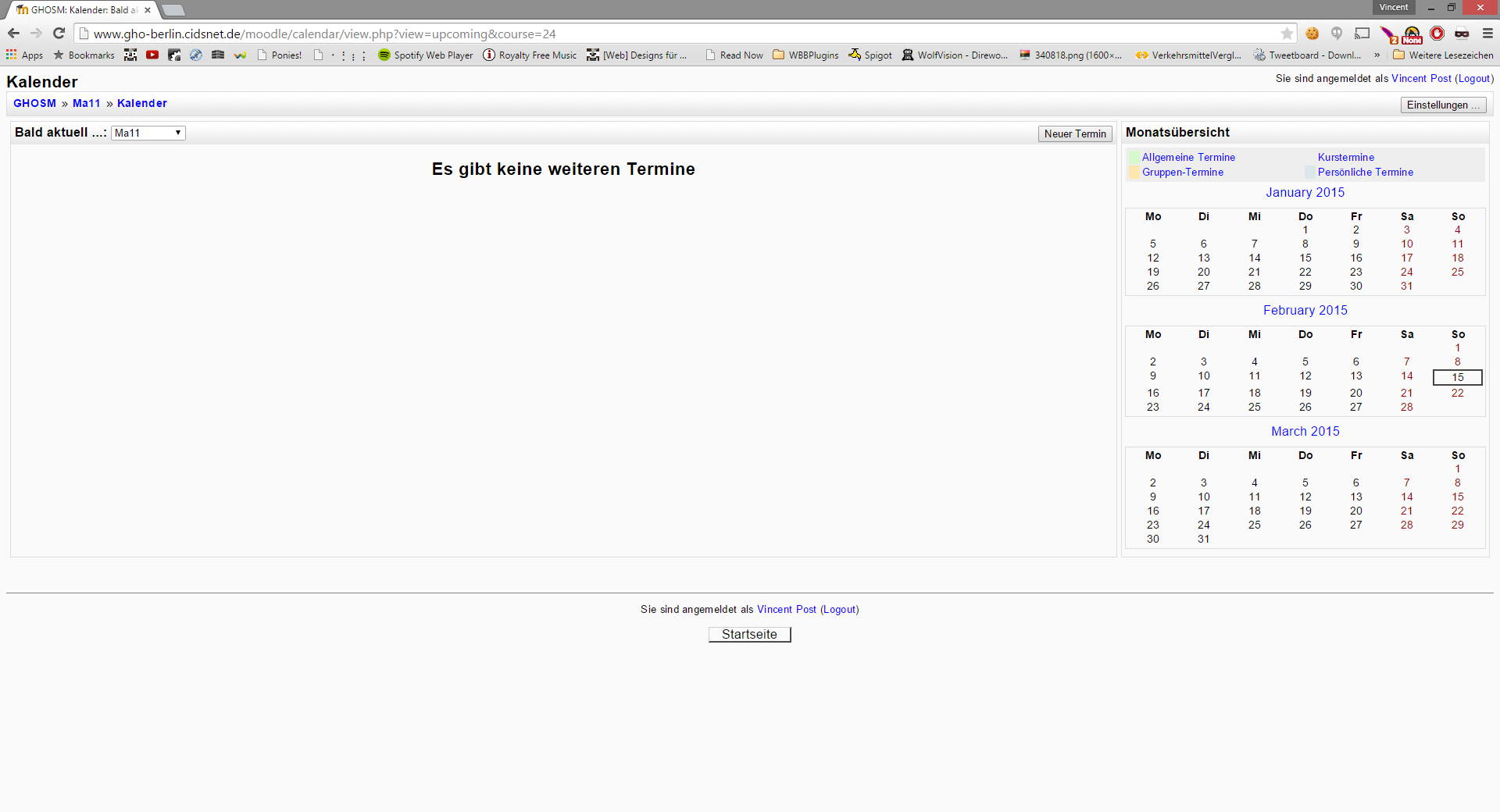Toggle visibility of Allgemeine Termine
The width and height of the screenshot is (1500, 812).
[x=1188, y=158]
